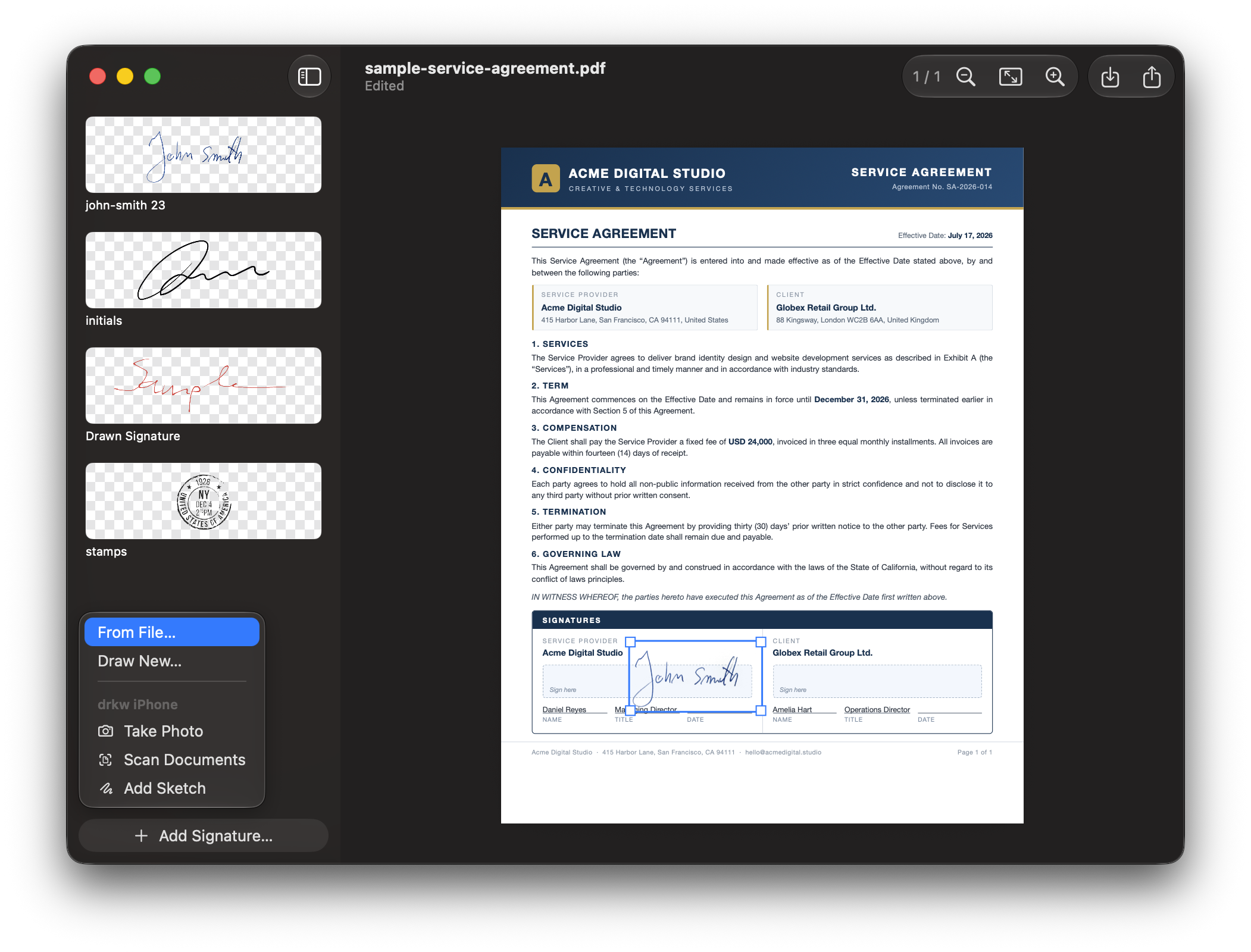Select the Drawn Signature red thumbnail
1251x952 pixels.
point(204,386)
